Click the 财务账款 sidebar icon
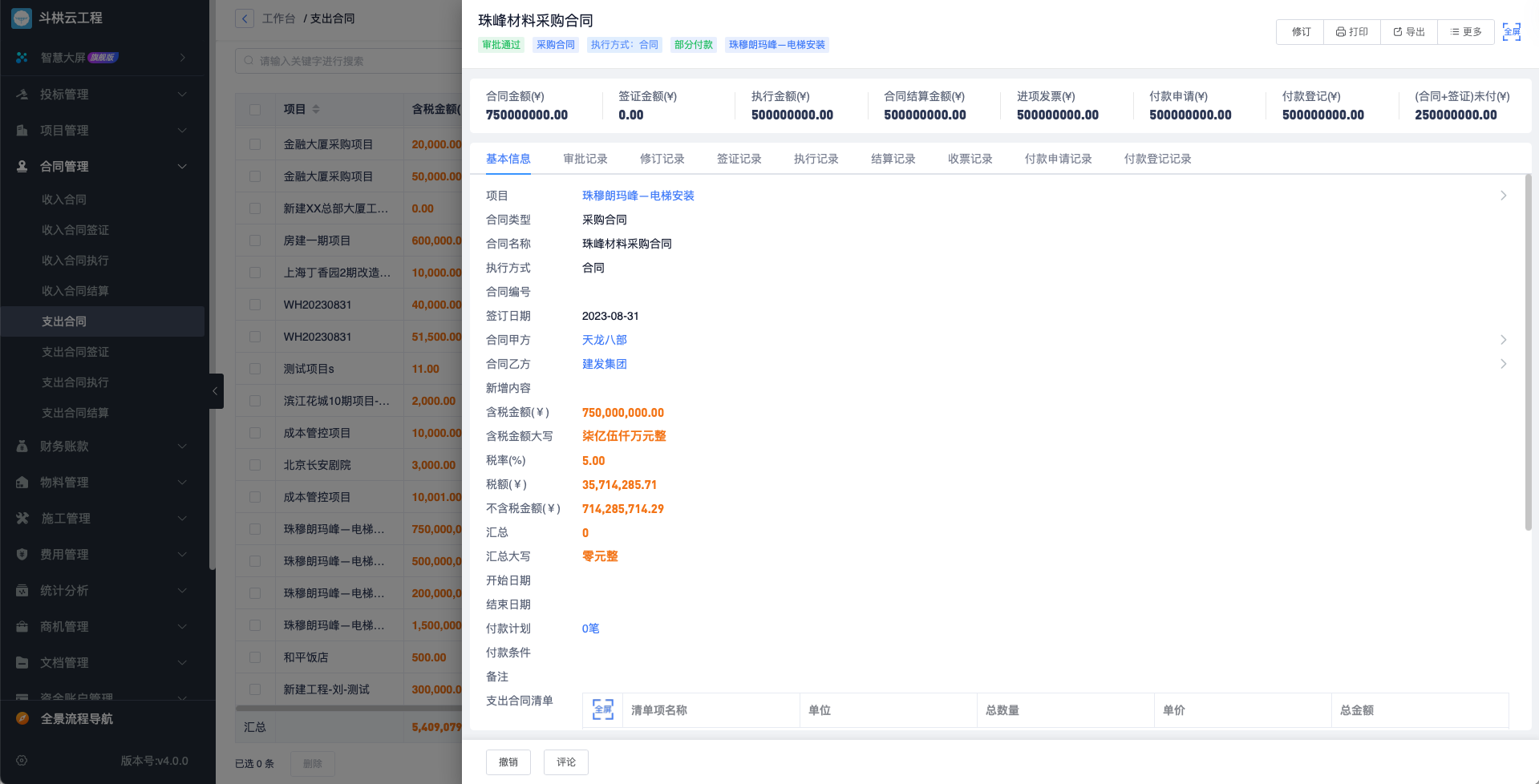1539x784 pixels. coord(21,446)
